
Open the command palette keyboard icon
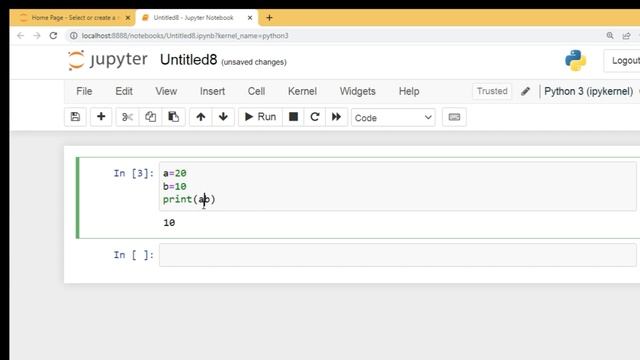454,117
